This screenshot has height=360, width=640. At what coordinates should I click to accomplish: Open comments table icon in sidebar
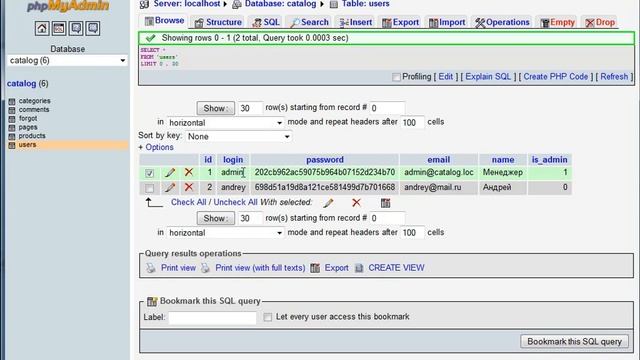pyautogui.click(x=12, y=110)
